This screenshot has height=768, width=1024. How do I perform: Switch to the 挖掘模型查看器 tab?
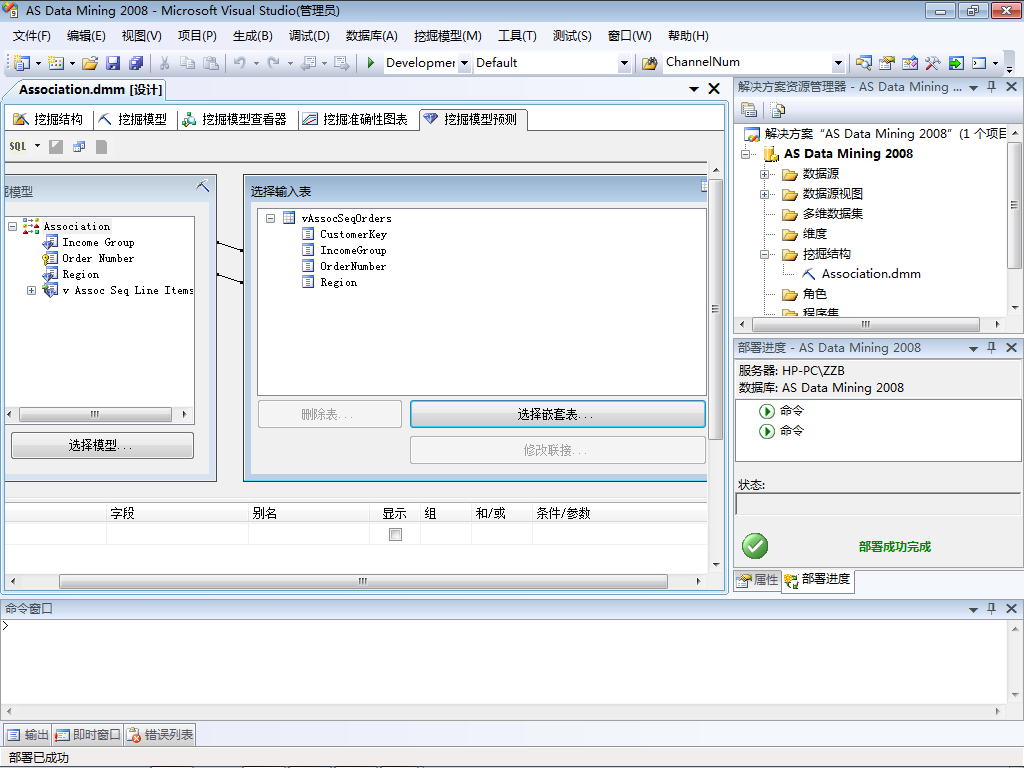235,119
